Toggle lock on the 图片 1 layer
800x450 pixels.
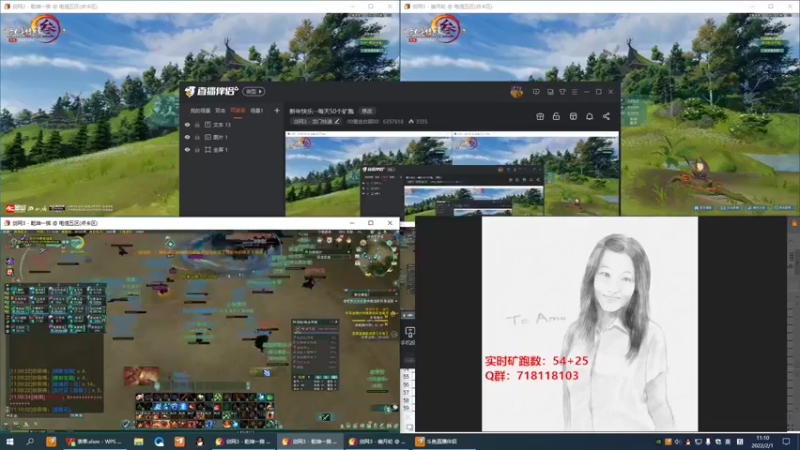[197, 137]
